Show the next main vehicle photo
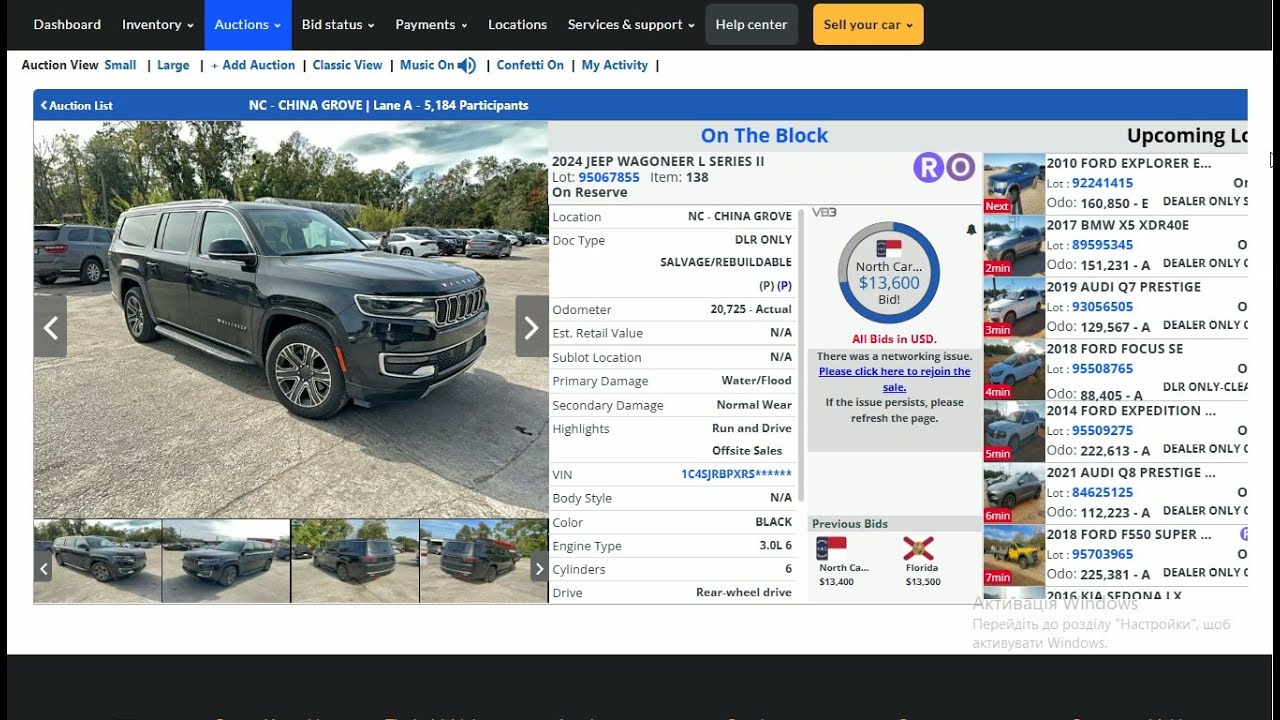The height and width of the screenshot is (720, 1280). (531, 326)
